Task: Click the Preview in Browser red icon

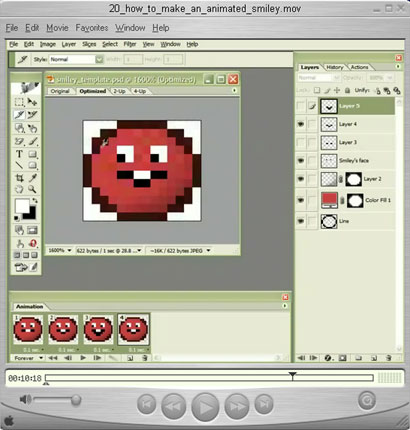Action: tap(33, 243)
